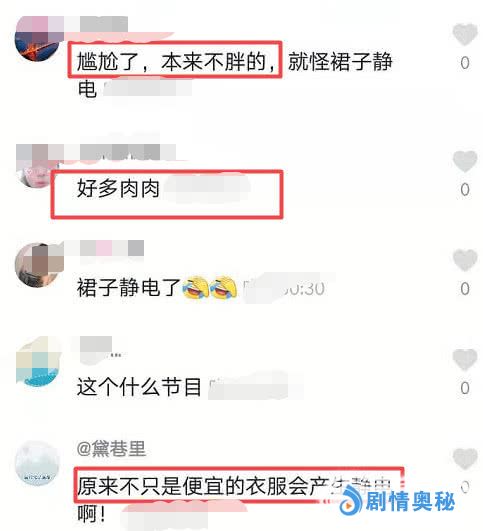Open the avatar beside 这个什么节目 comment
The height and width of the screenshot is (531, 483).
(38, 363)
